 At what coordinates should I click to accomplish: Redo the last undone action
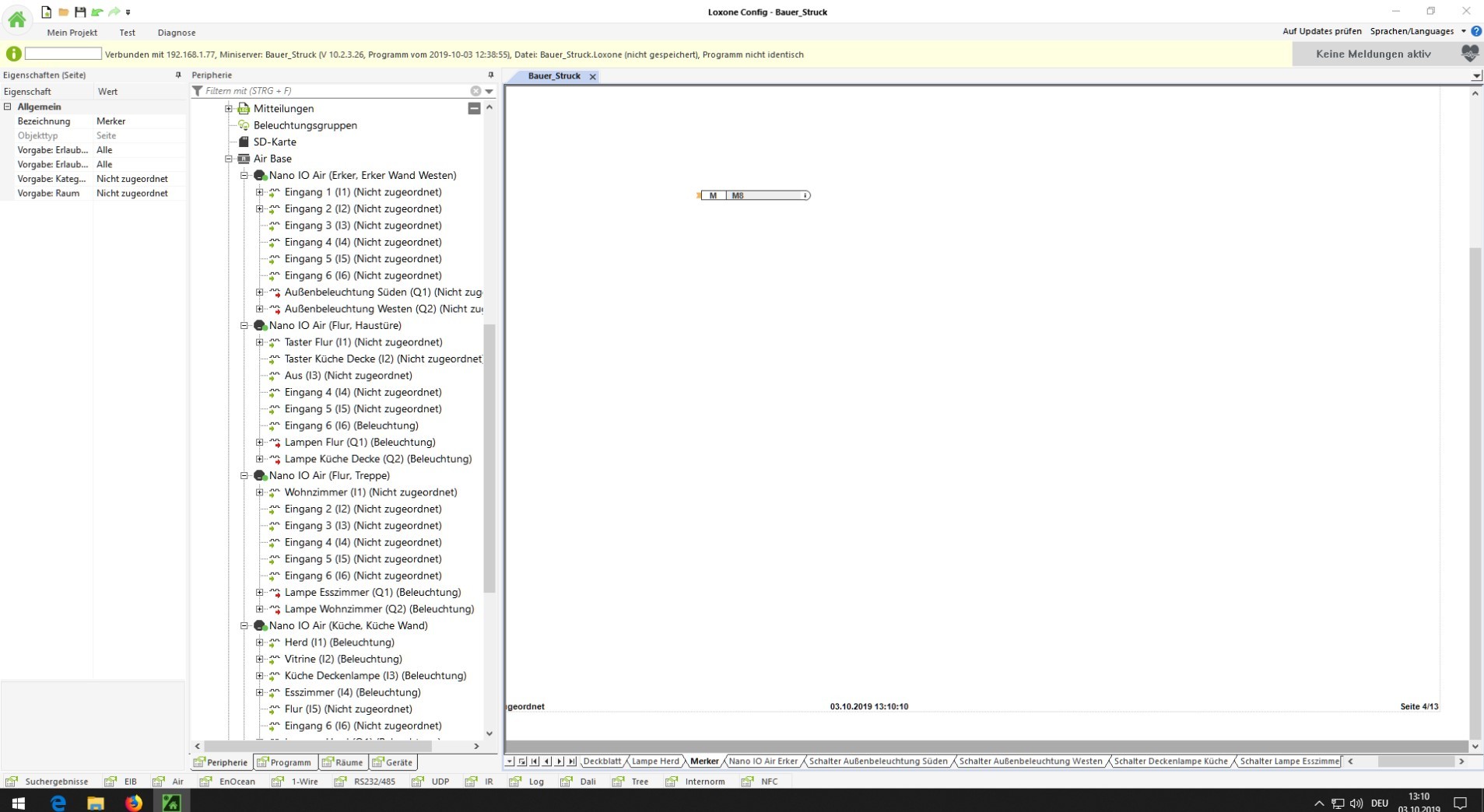[x=114, y=12]
